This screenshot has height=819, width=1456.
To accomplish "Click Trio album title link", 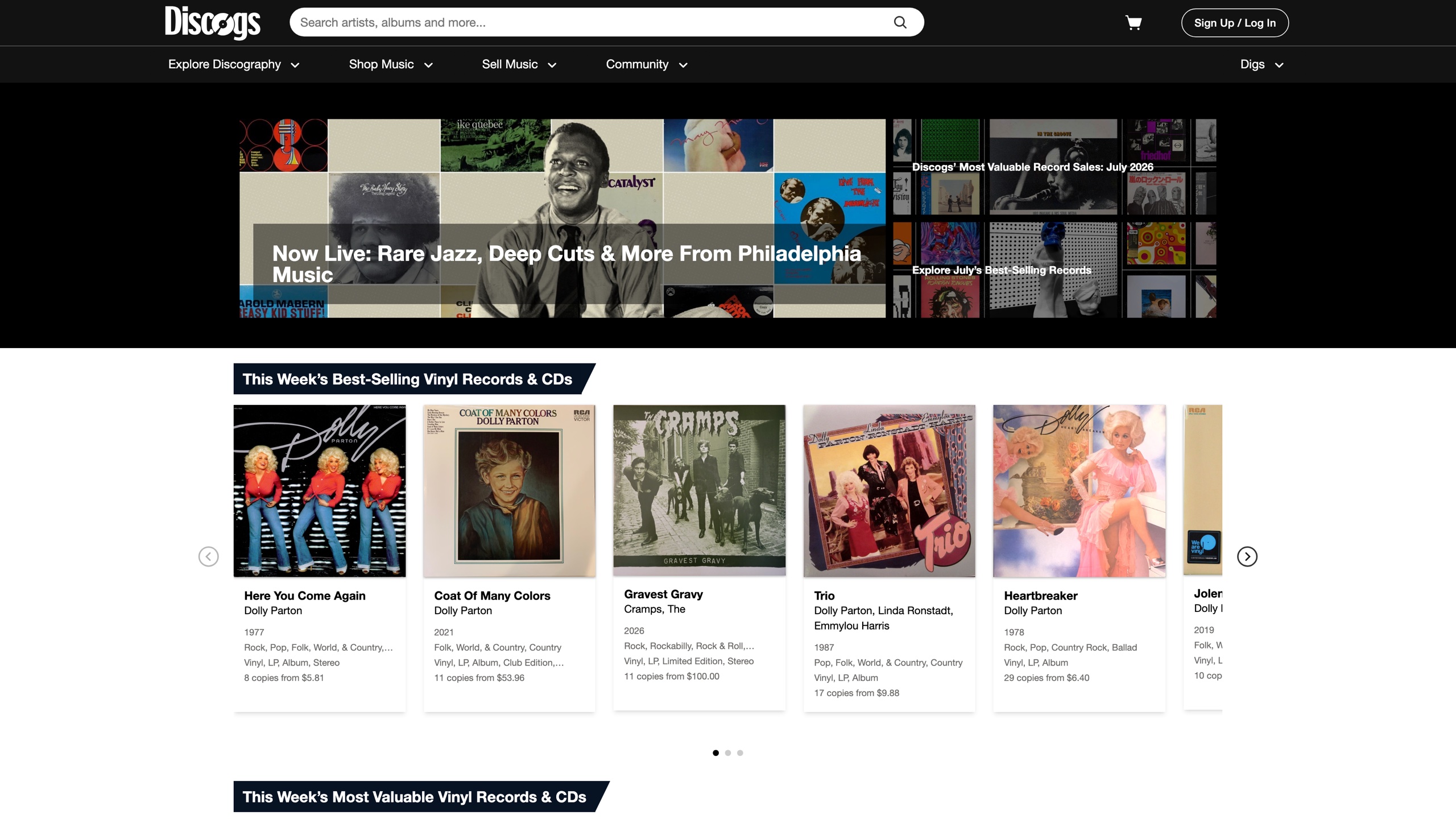I will tap(824, 595).
